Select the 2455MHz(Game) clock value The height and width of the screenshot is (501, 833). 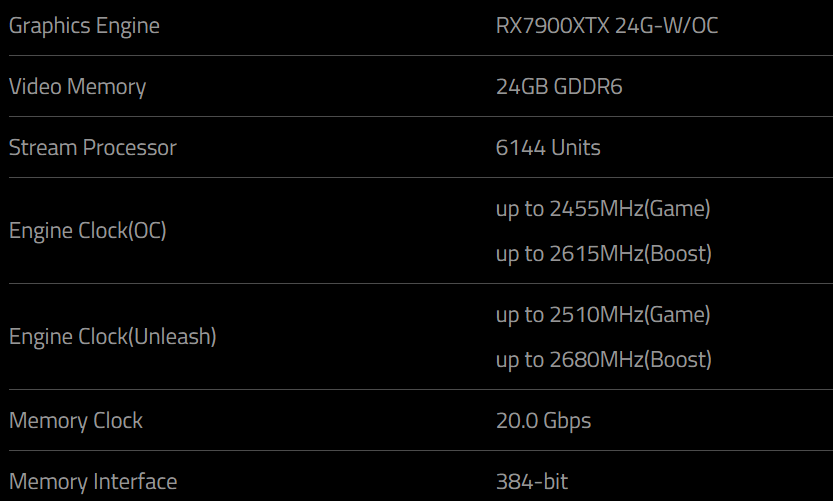(x=603, y=209)
